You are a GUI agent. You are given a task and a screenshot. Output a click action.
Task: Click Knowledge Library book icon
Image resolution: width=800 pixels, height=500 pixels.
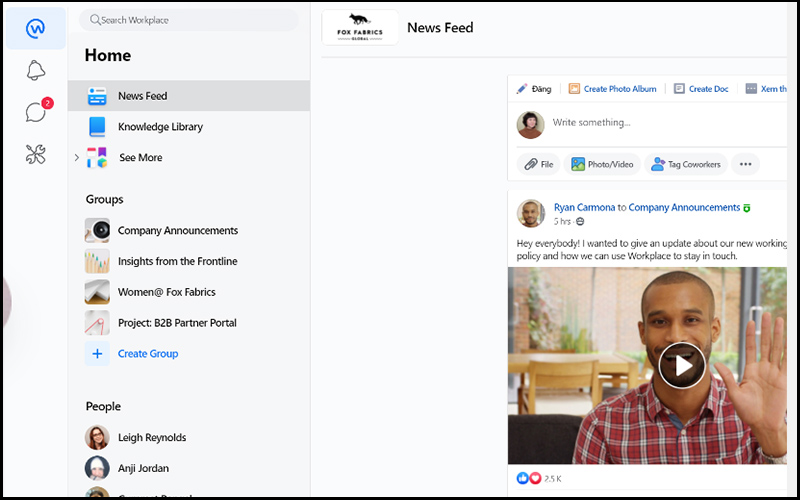pos(97,127)
